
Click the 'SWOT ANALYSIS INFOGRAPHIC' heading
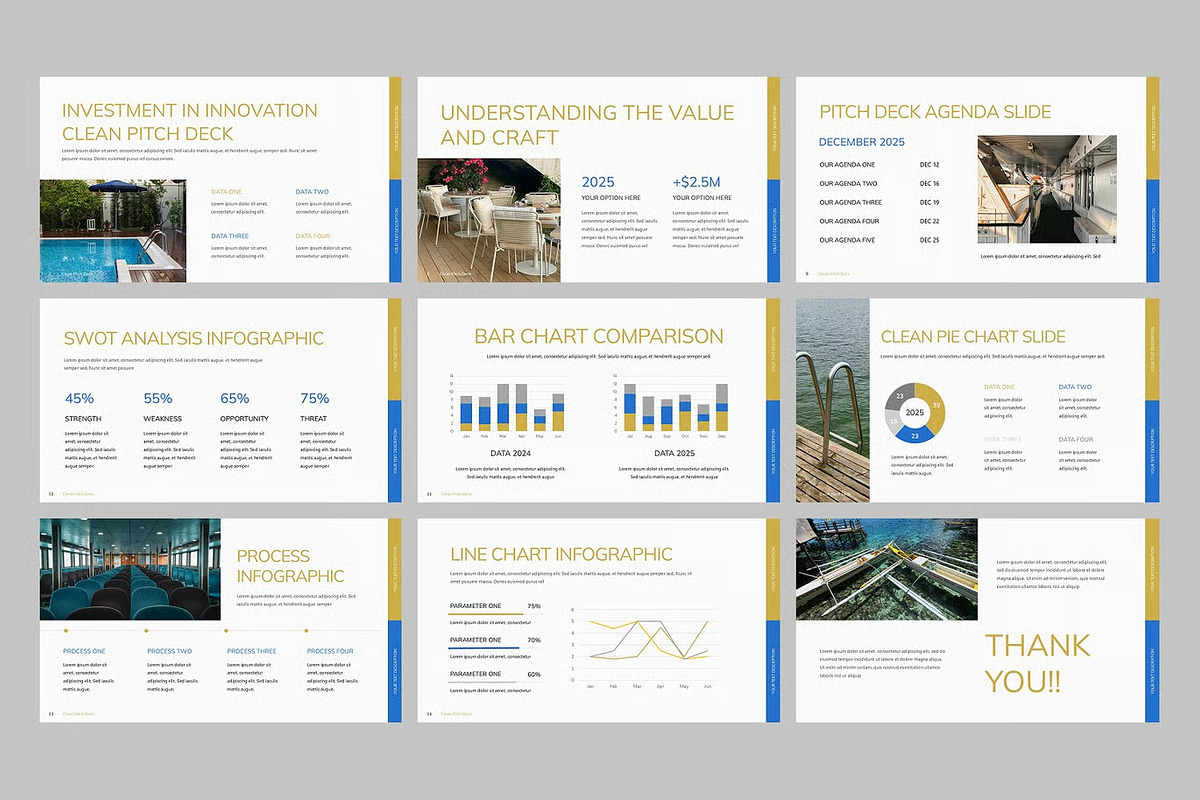tap(194, 339)
